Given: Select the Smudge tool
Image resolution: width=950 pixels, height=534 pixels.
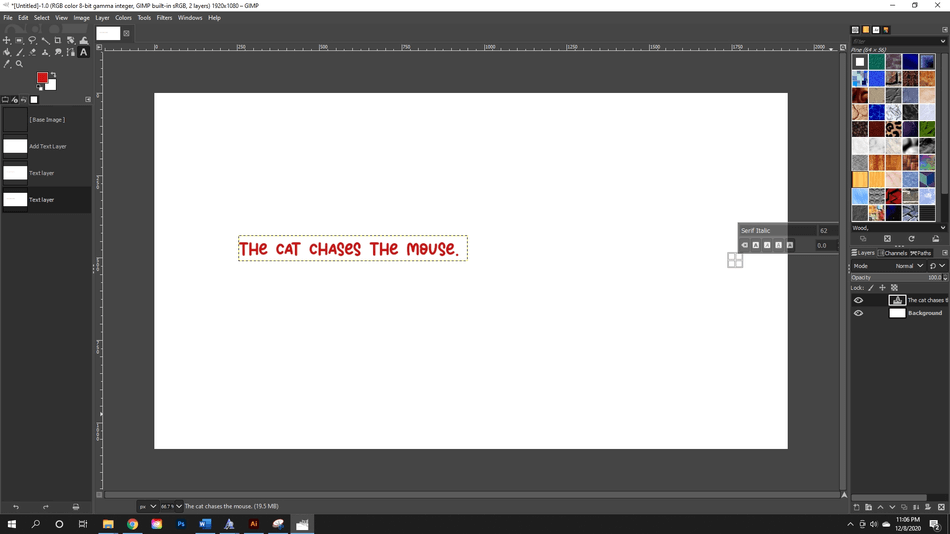Looking at the screenshot, I should 58,52.
